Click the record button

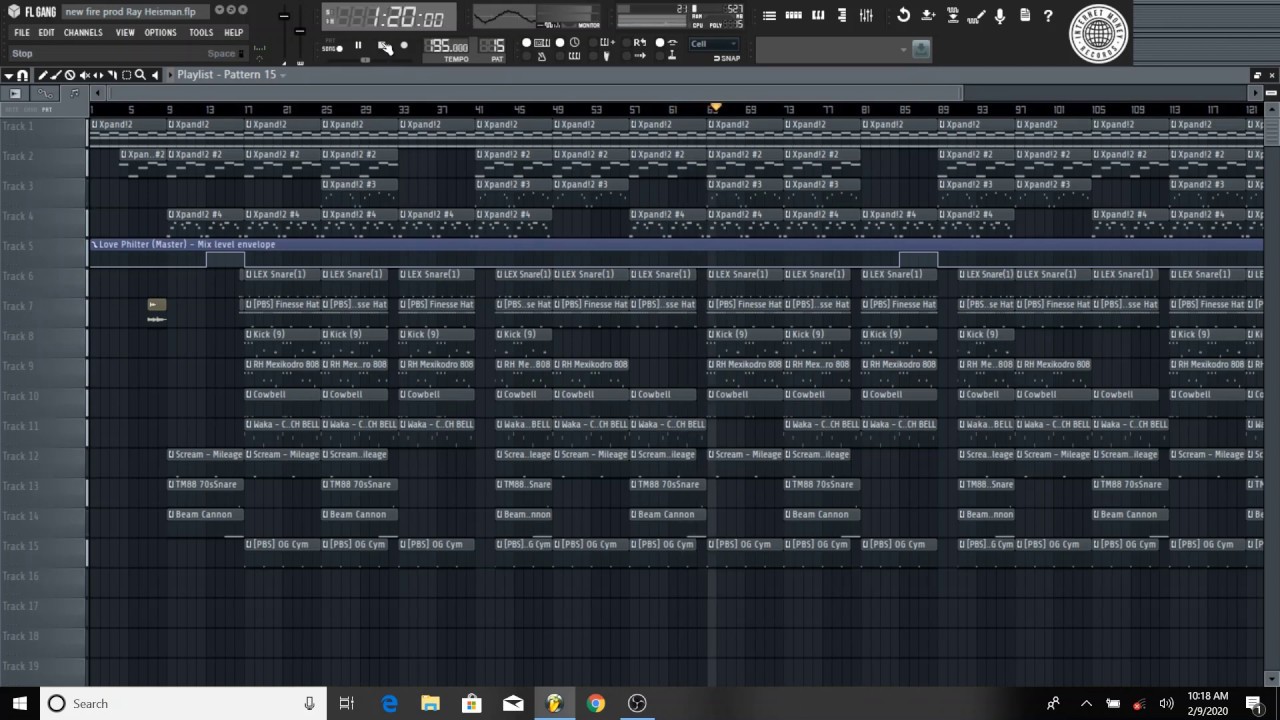(x=404, y=45)
